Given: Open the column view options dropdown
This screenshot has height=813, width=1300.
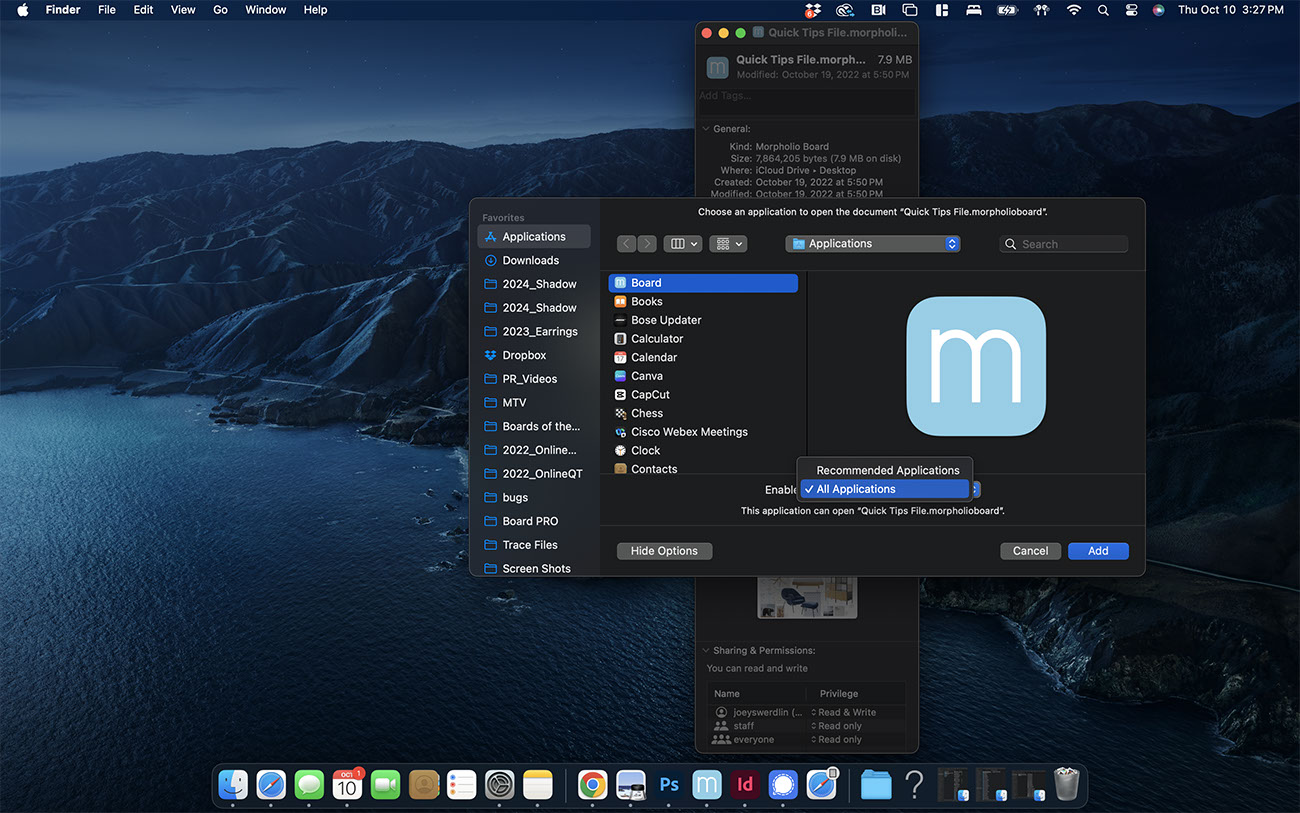Looking at the screenshot, I should click(682, 244).
